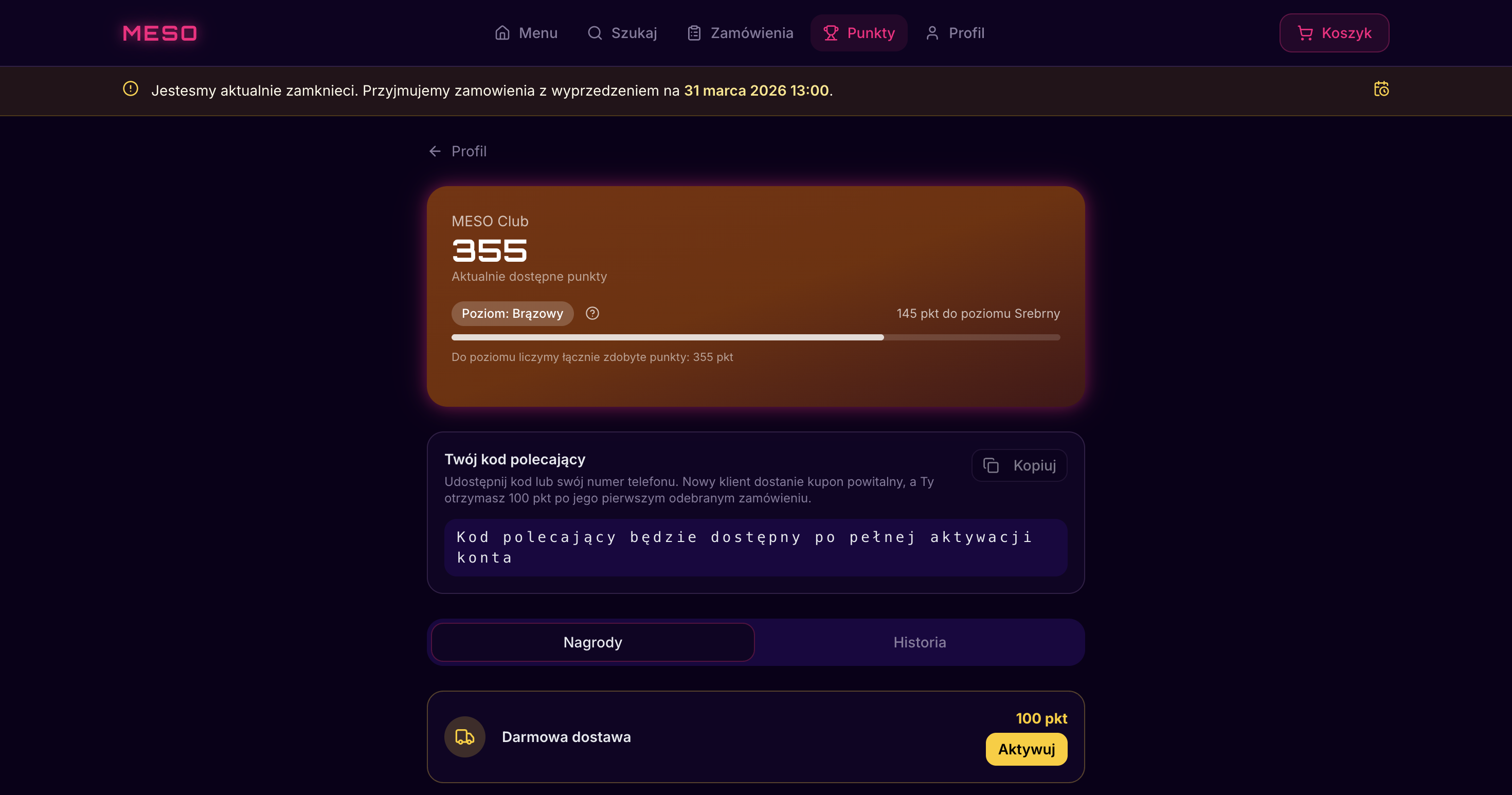1512x795 pixels.
Task: Click the level help question mark icon
Action: tap(592, 313)
